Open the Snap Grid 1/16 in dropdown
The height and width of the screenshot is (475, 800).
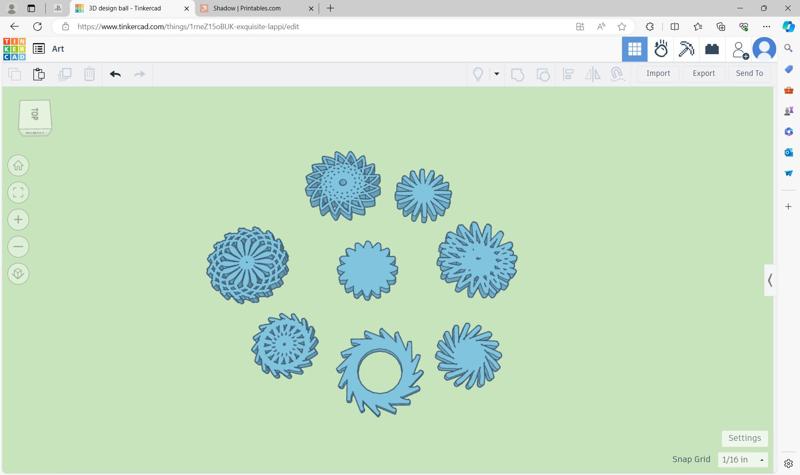(x=742, y=460)
